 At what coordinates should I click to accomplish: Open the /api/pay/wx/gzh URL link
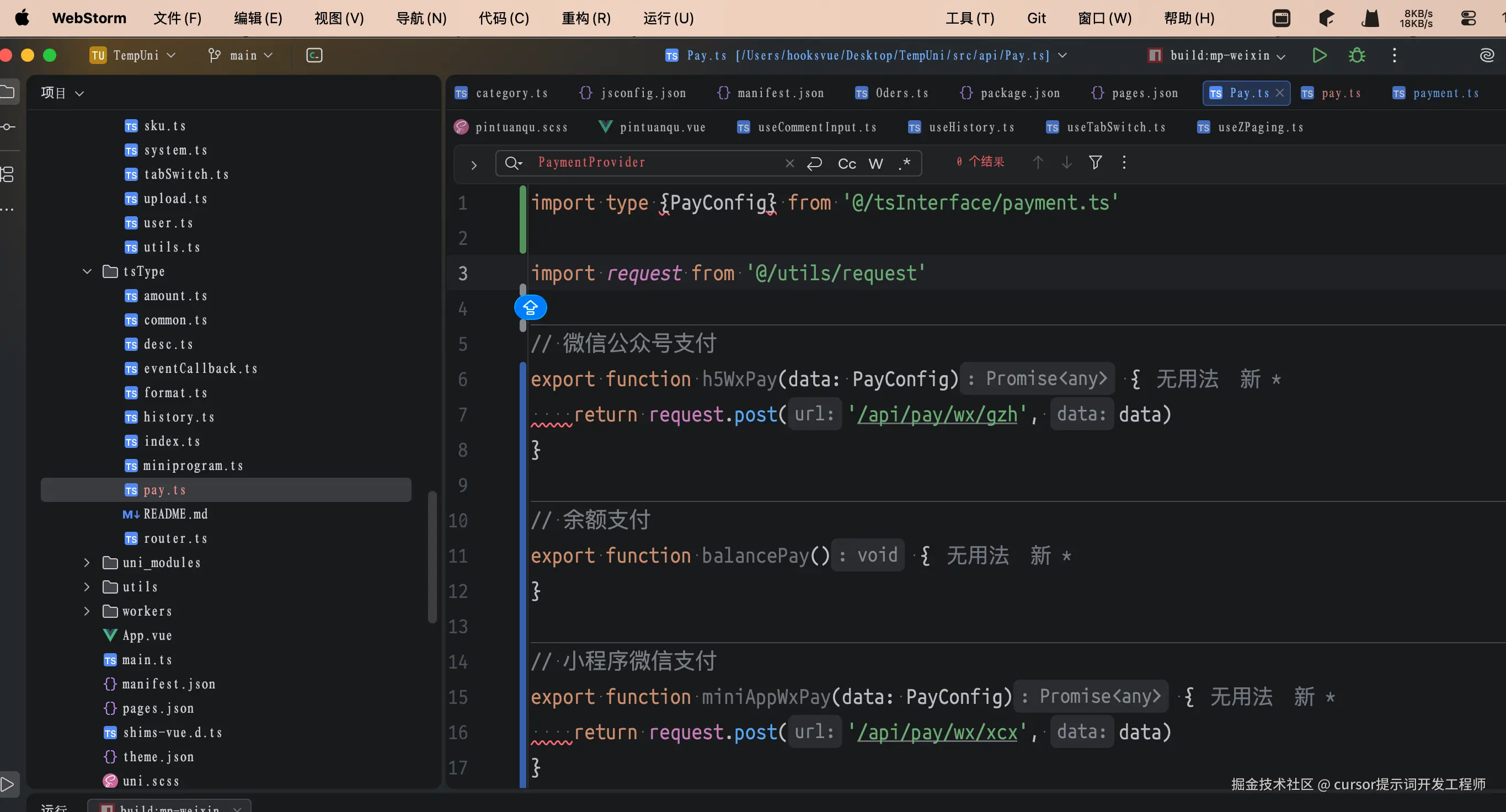tap(937, 414)
